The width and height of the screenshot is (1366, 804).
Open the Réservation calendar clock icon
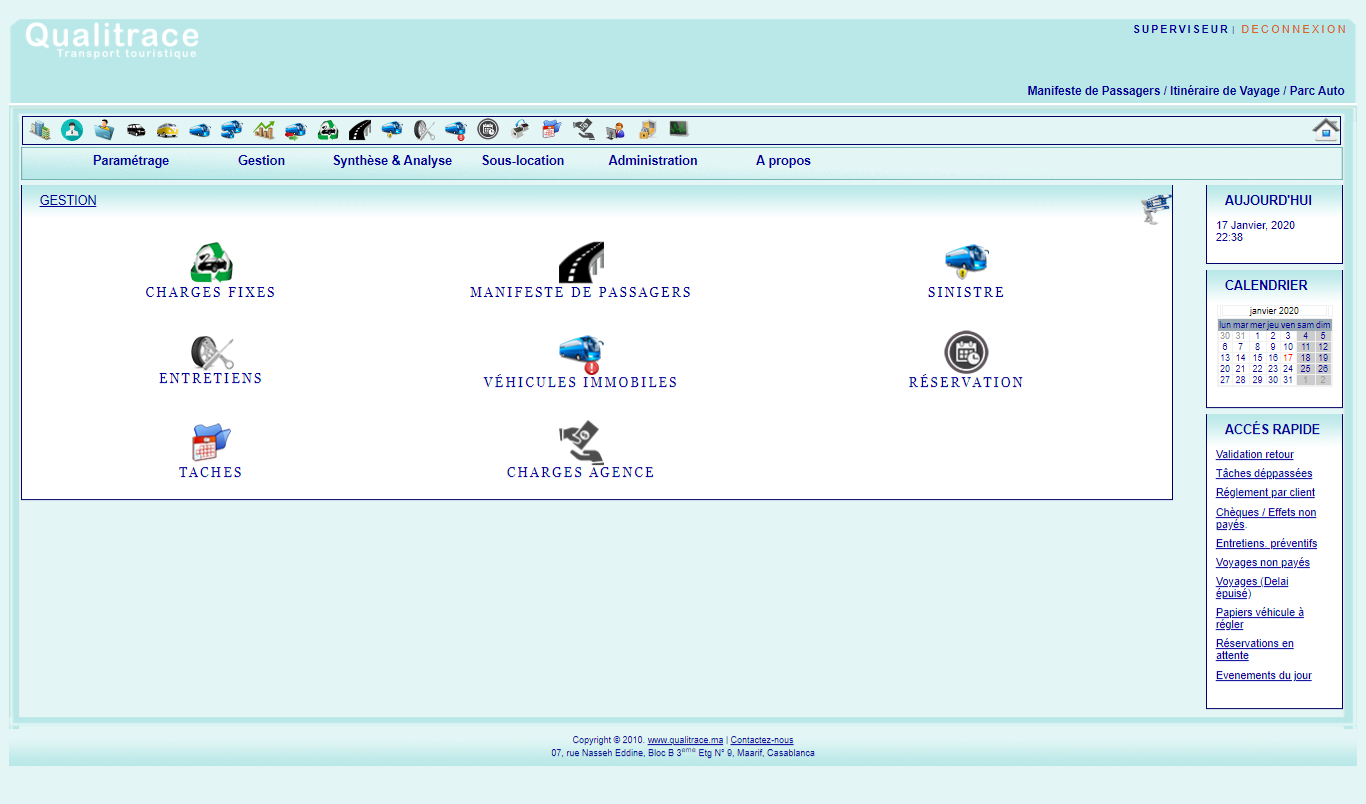coord(966,352)
